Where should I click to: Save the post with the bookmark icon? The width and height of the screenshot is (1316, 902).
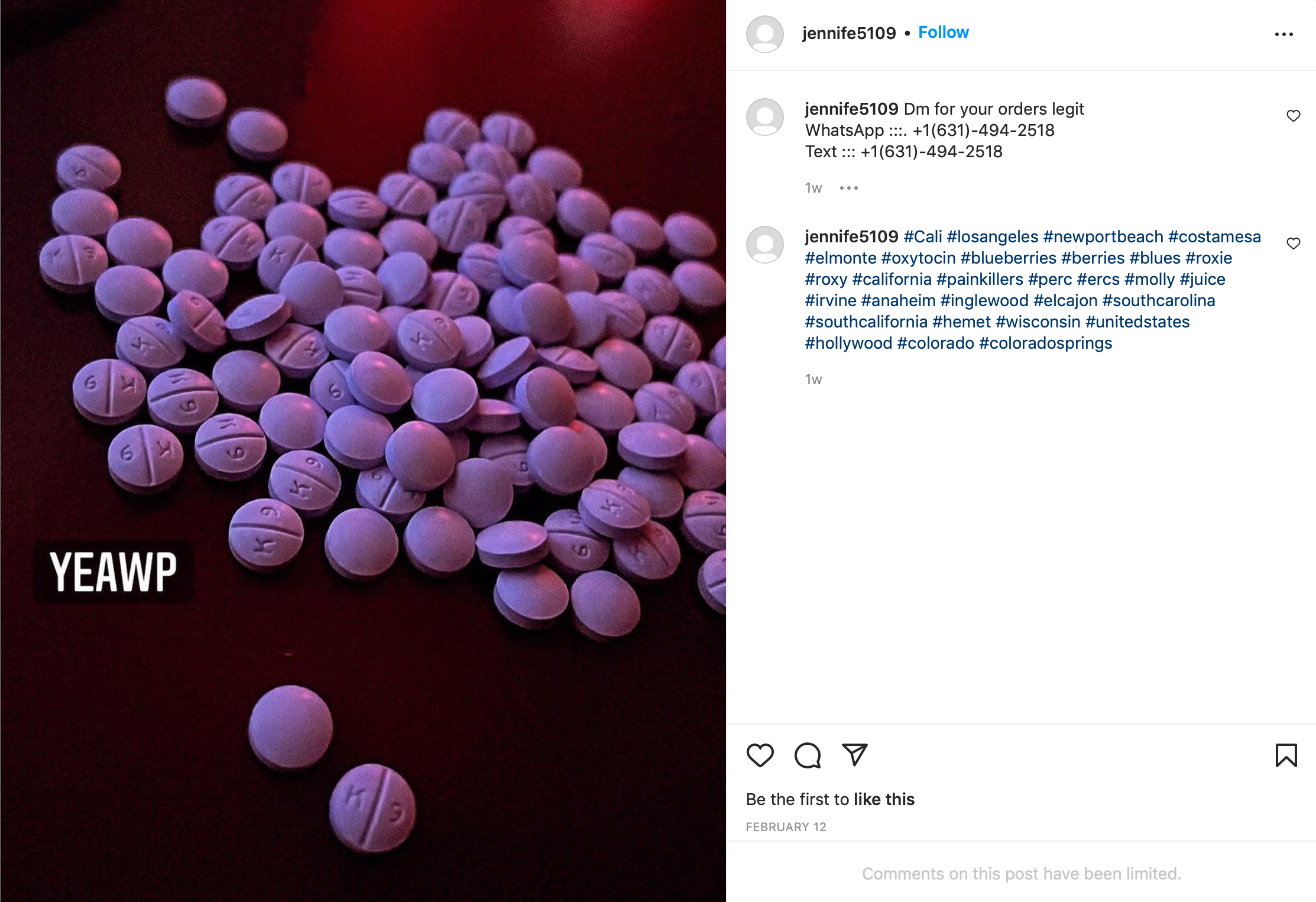pos(1286,755)
